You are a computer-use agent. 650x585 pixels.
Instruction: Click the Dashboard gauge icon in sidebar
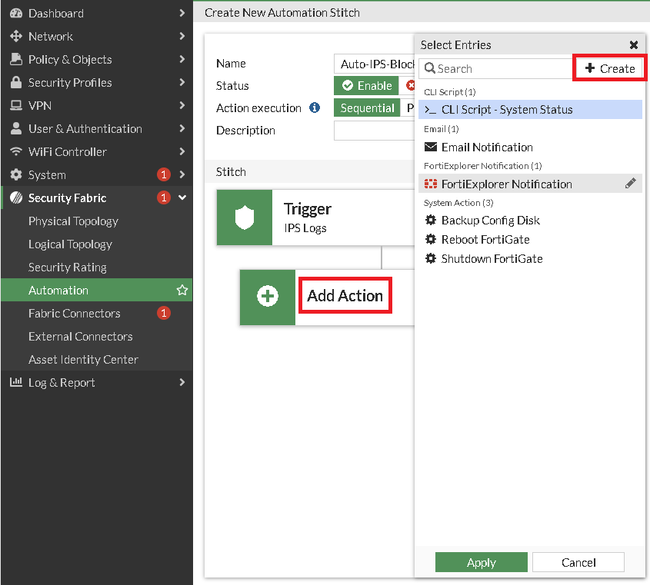pyautogui.click(x=16, y=14)
